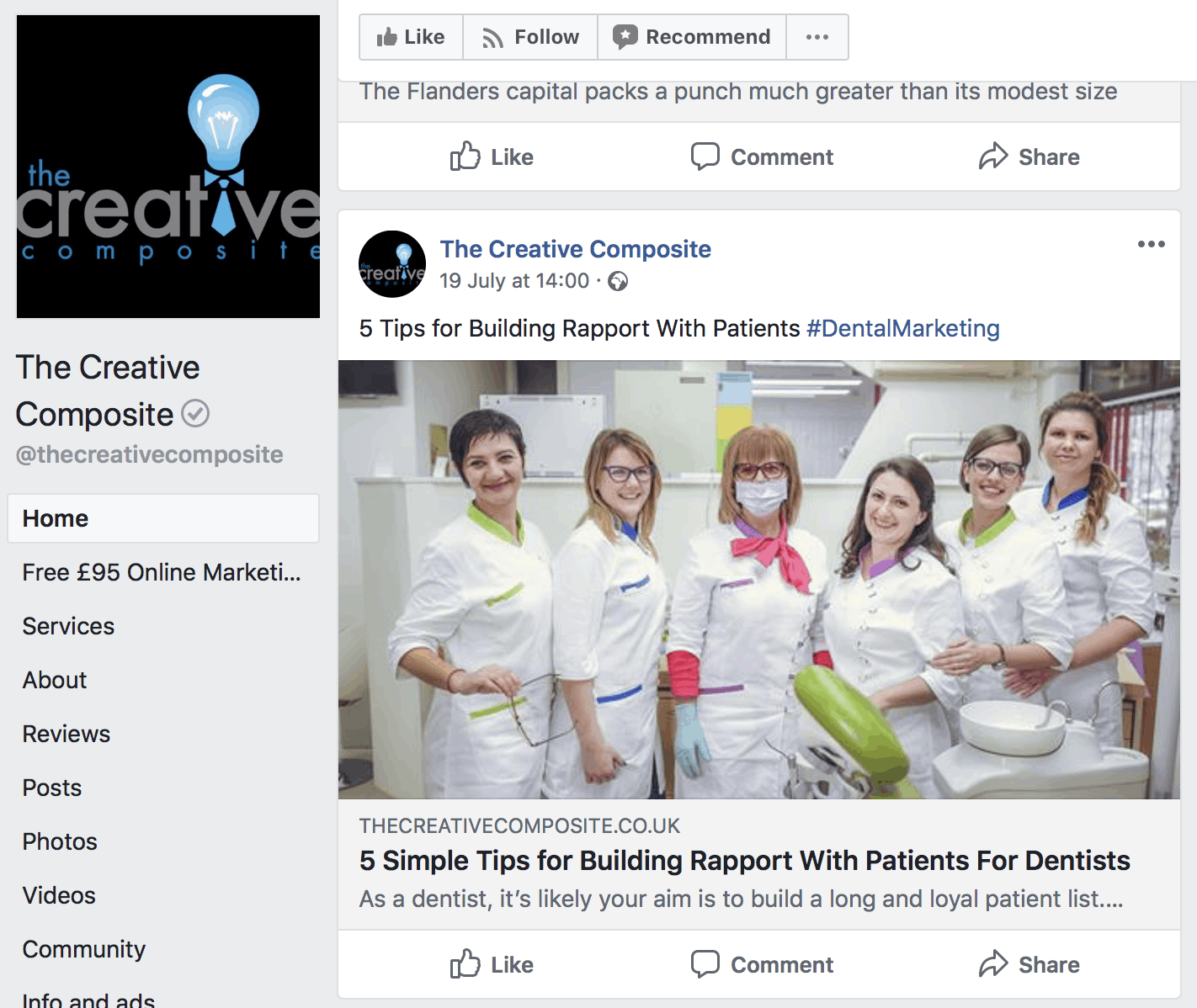1197x1008 pixels.
Task: Like the page from the top bar
Action: point(411,37)
